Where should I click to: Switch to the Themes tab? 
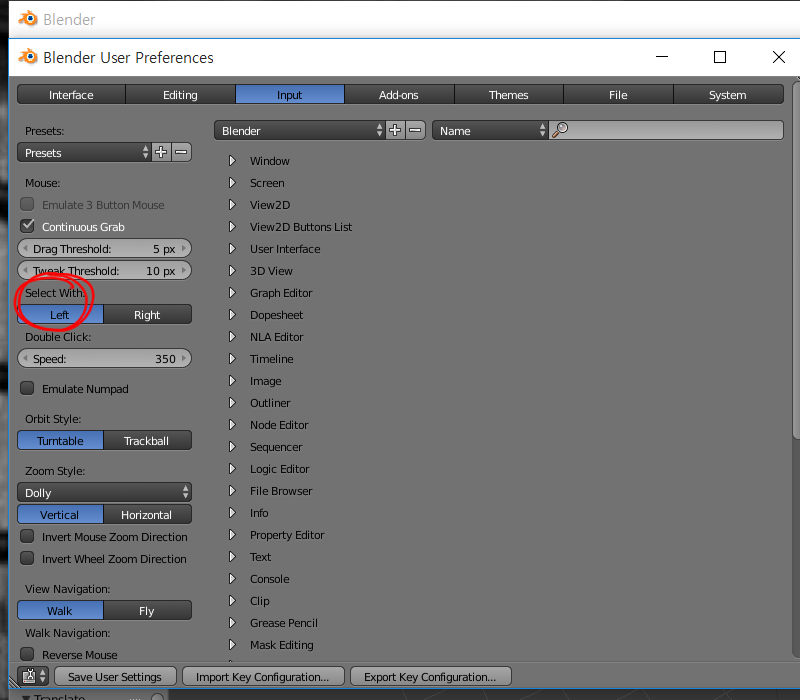coord(509,94)
